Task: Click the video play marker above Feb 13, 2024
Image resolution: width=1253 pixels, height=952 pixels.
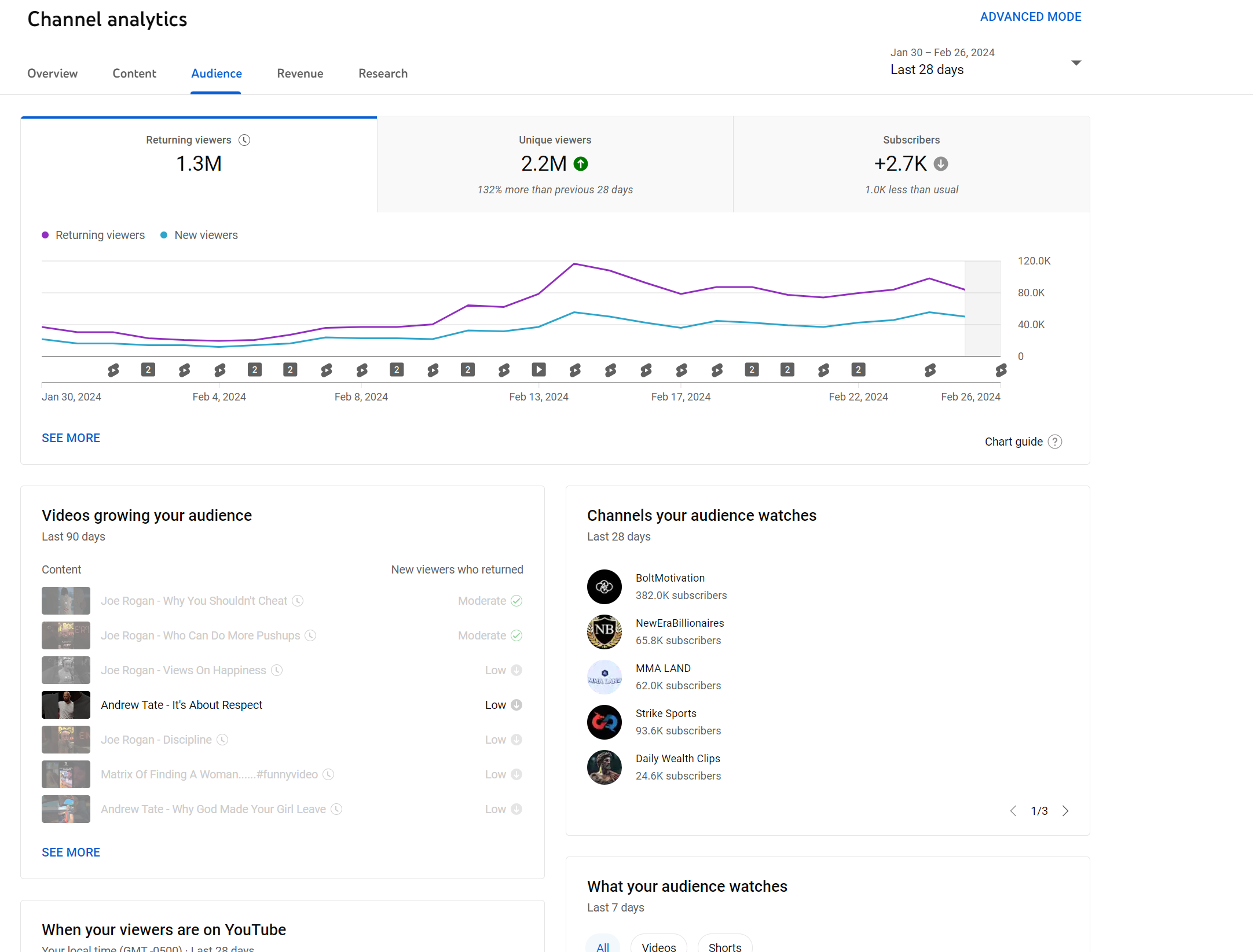Action: tap(538, 369)
